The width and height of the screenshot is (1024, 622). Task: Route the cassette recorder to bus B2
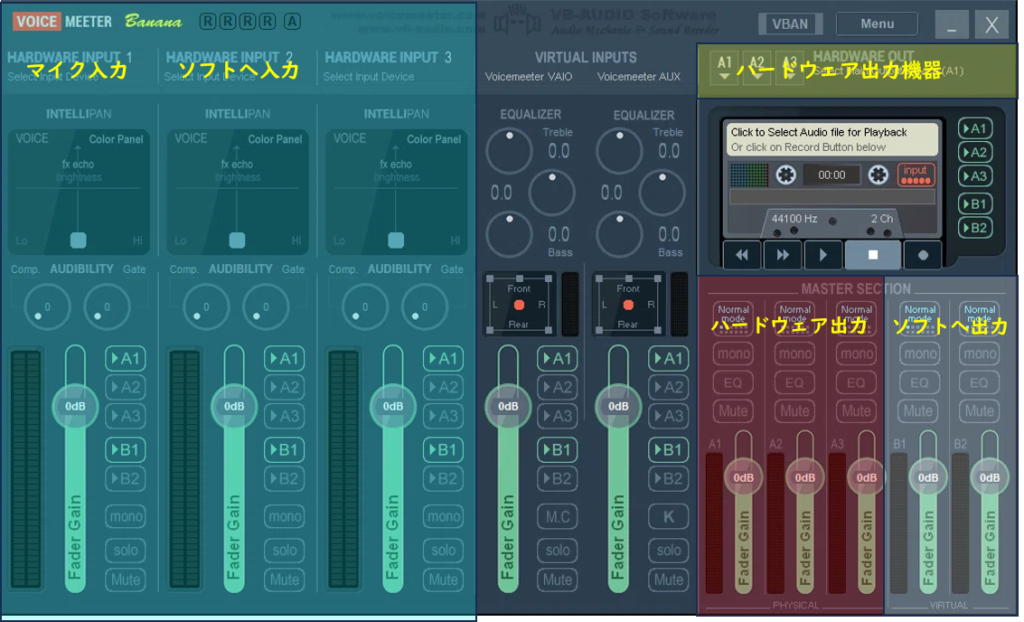point(975,227)
